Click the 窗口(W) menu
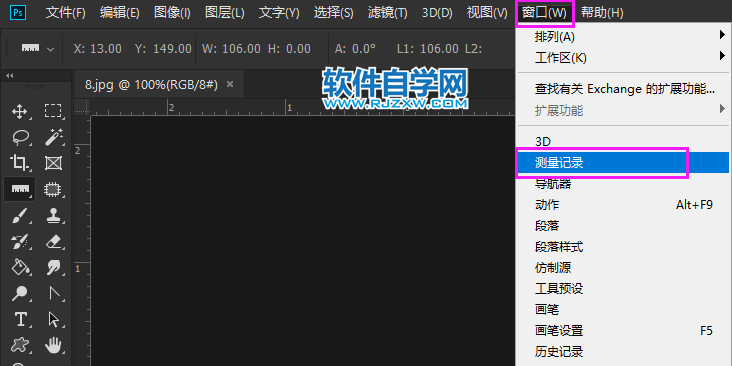This screenshot has height=366, width=732. pos(544,13)
